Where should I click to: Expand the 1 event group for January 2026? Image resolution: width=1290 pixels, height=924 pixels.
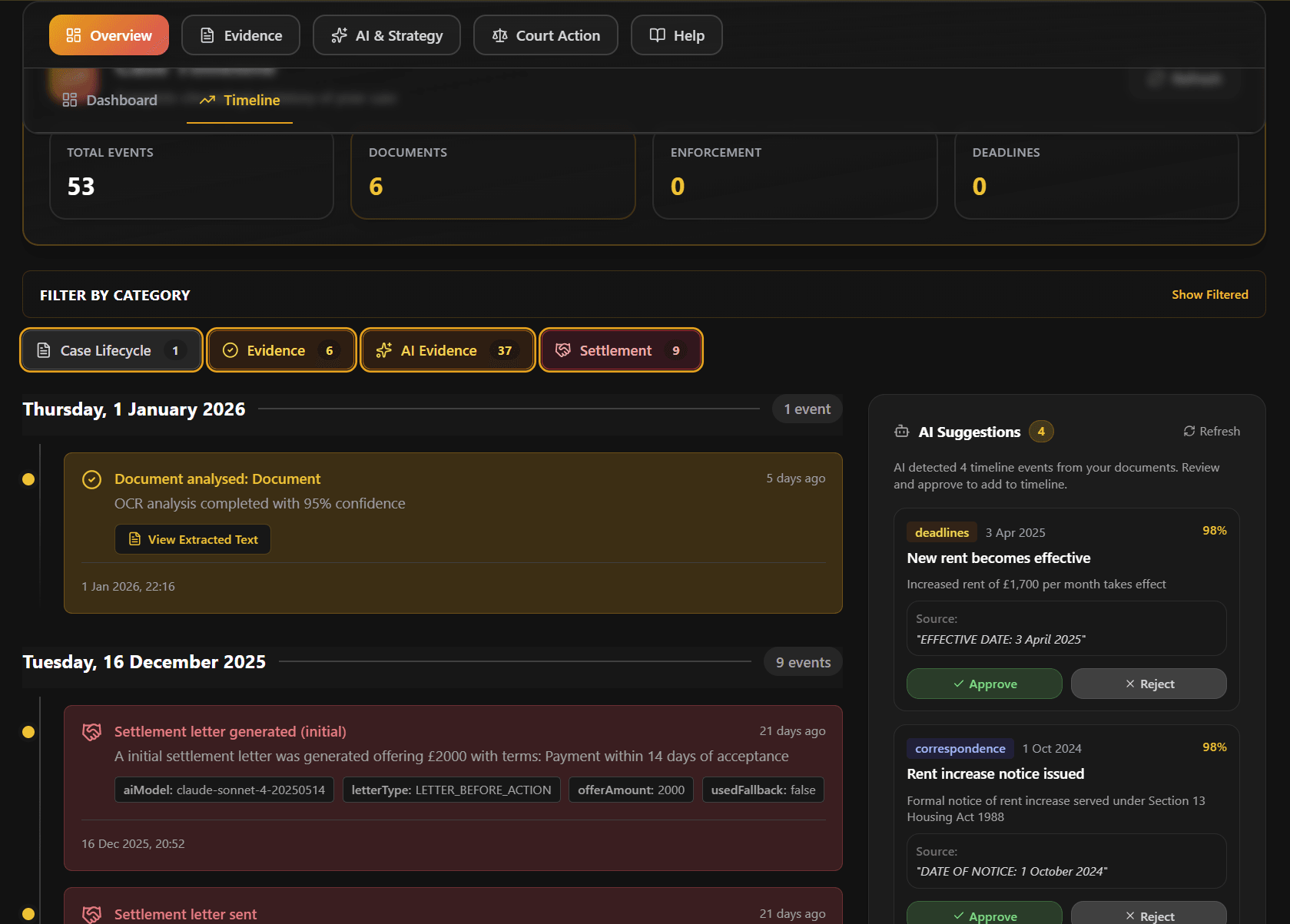(807, 409)
